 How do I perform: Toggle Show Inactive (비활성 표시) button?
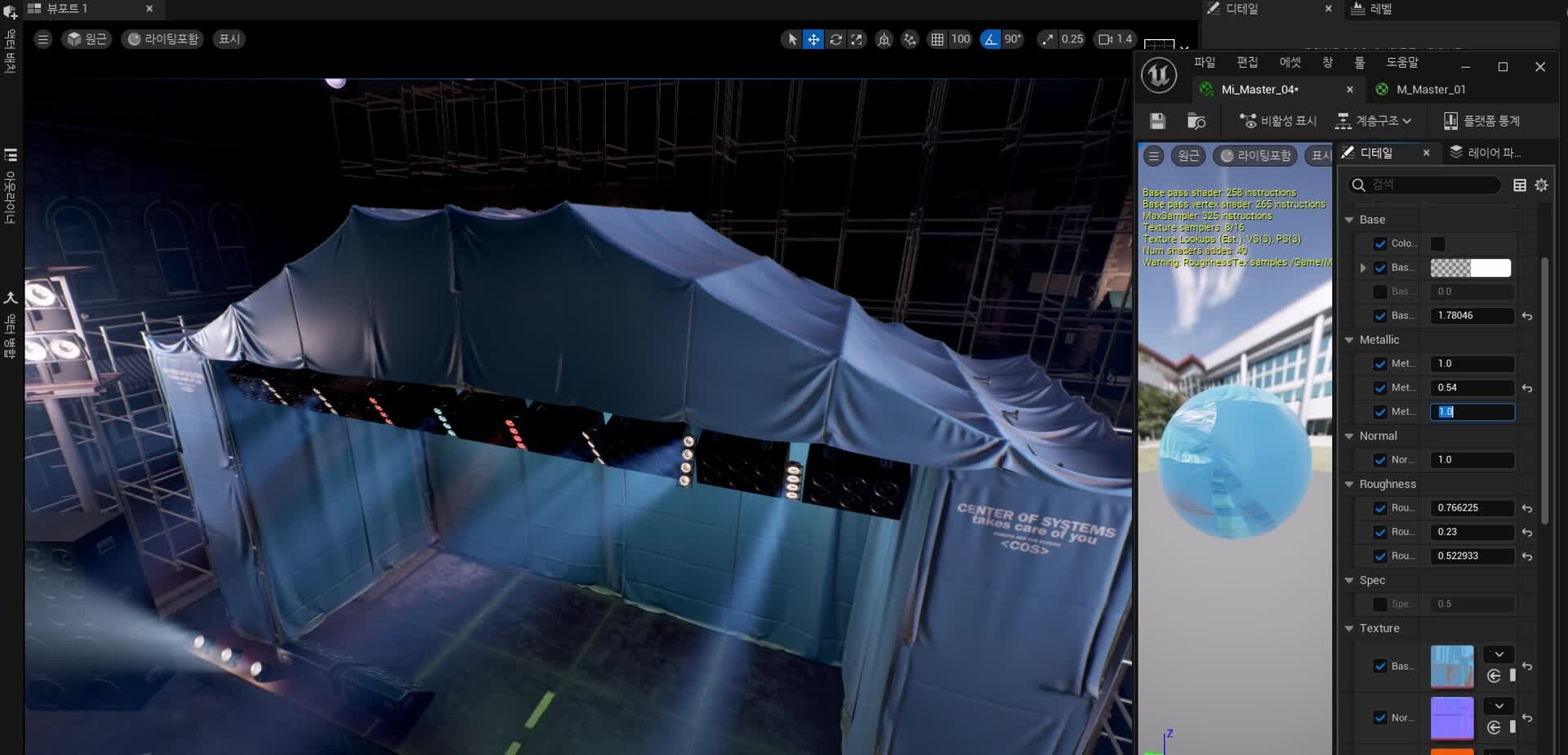pyautogui.click(x=1278, y=121)
